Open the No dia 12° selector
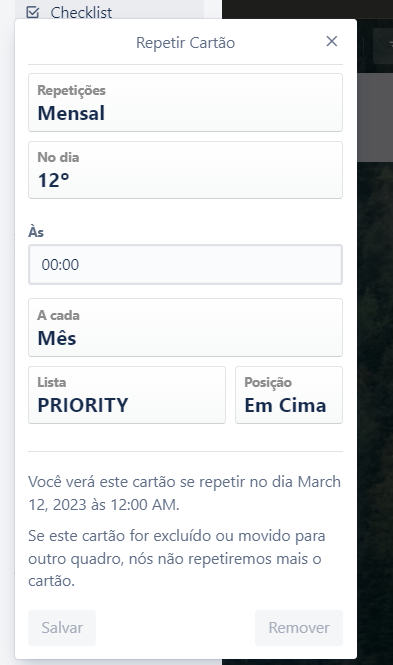The image size is (393, 665). (x=185, y=170)
